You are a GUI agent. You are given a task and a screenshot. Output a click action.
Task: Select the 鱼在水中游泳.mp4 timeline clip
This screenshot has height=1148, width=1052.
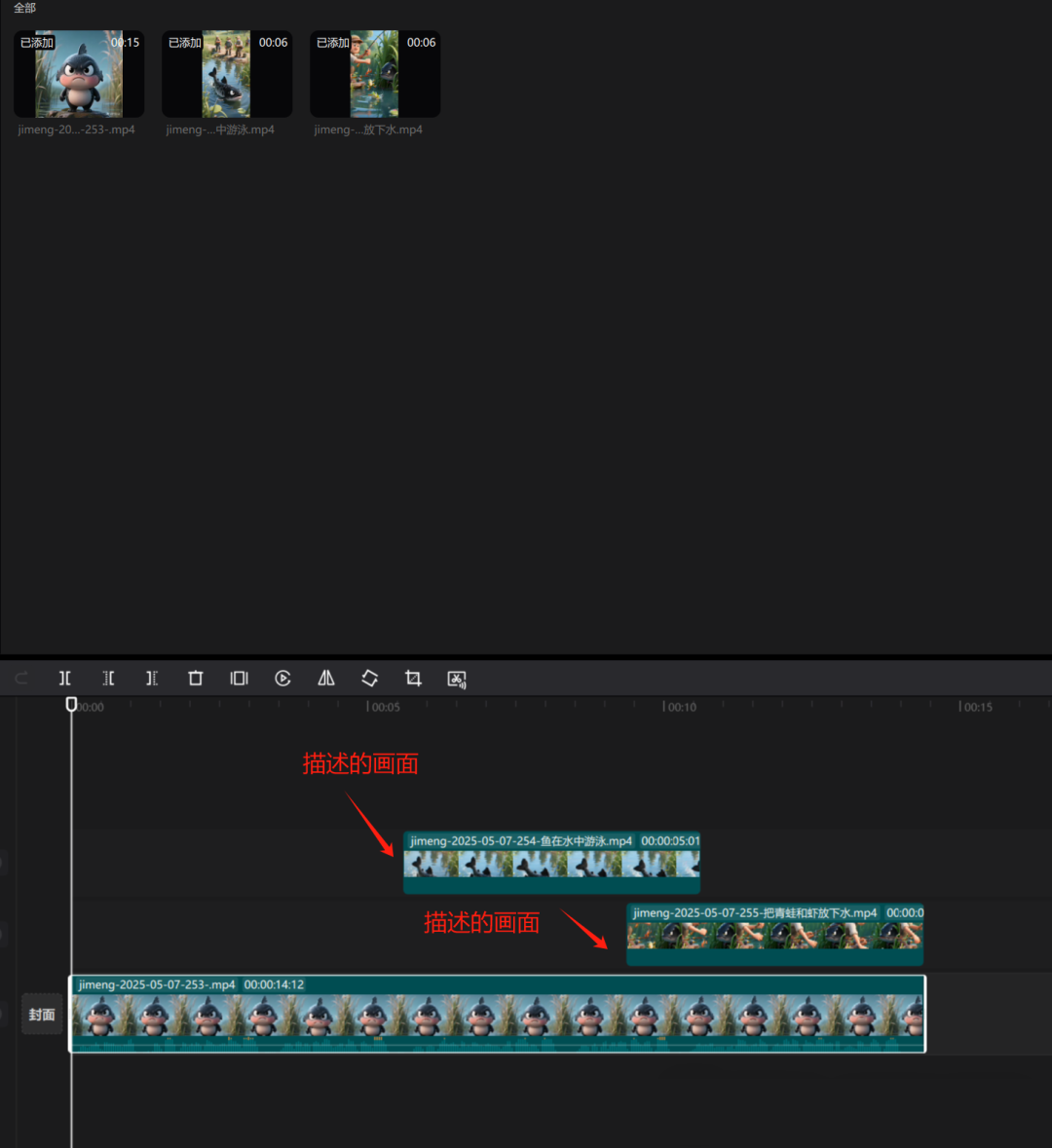point(551,862)
